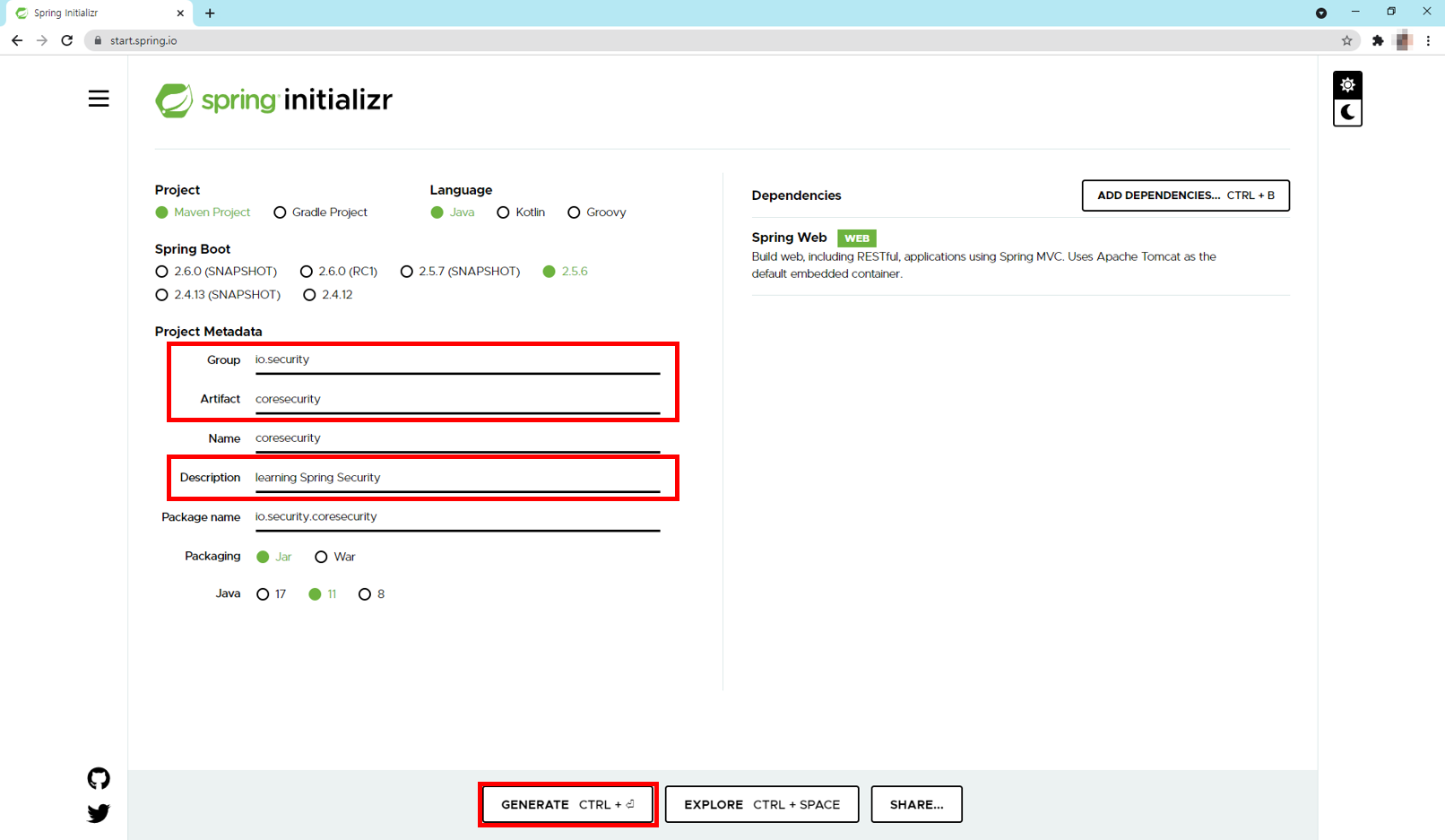Choose Java language radio
This screenshot has height=840, width=1445.
(453, 212)
